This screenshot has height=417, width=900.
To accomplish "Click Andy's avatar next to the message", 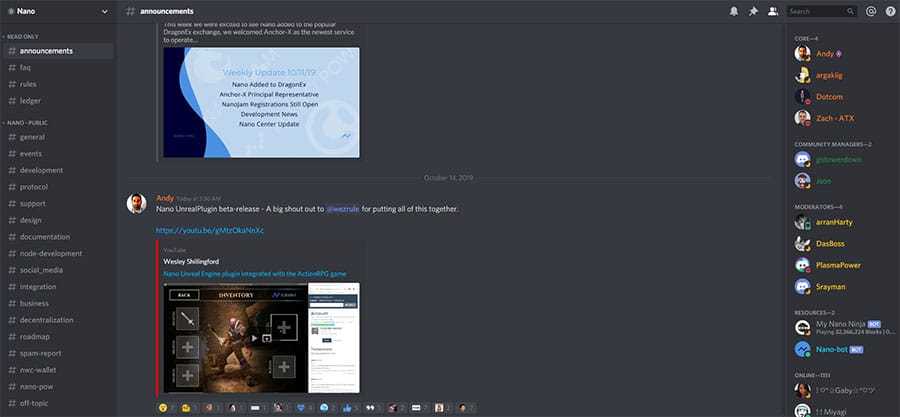I will coord(136,203).
